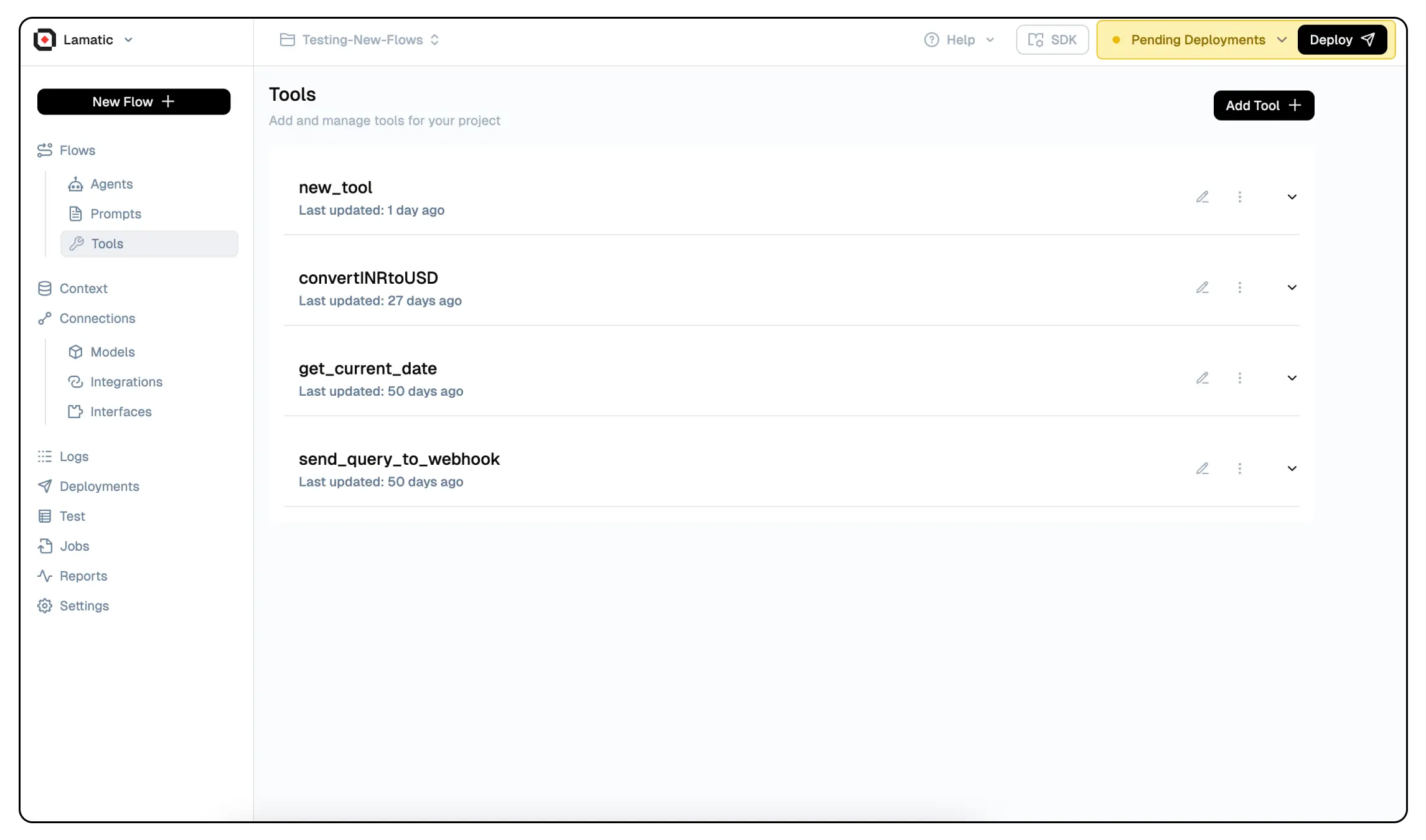Go to Agents in the sidebar
The width and height of the screenshot is (1426, 840).
click(111, 184)
